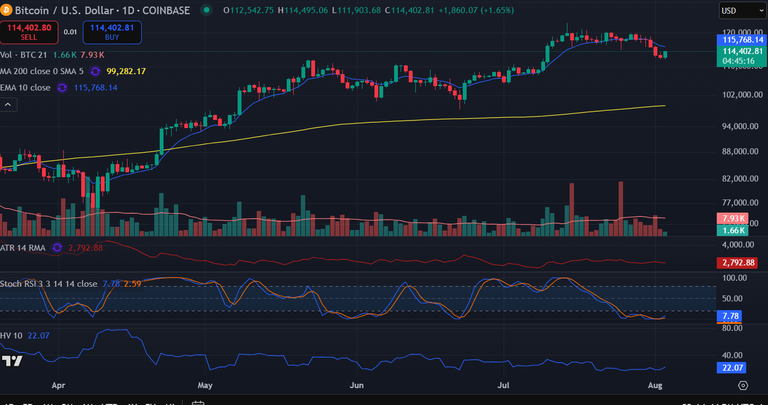Click the blue 115,768.14 price scale label
Image resolution: width=768 pixels, height=405 pixels.
coord(742,40)
